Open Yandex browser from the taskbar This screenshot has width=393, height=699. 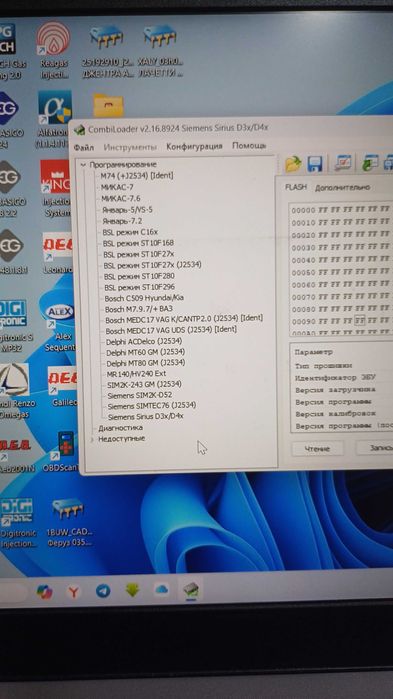coord(74,592)
